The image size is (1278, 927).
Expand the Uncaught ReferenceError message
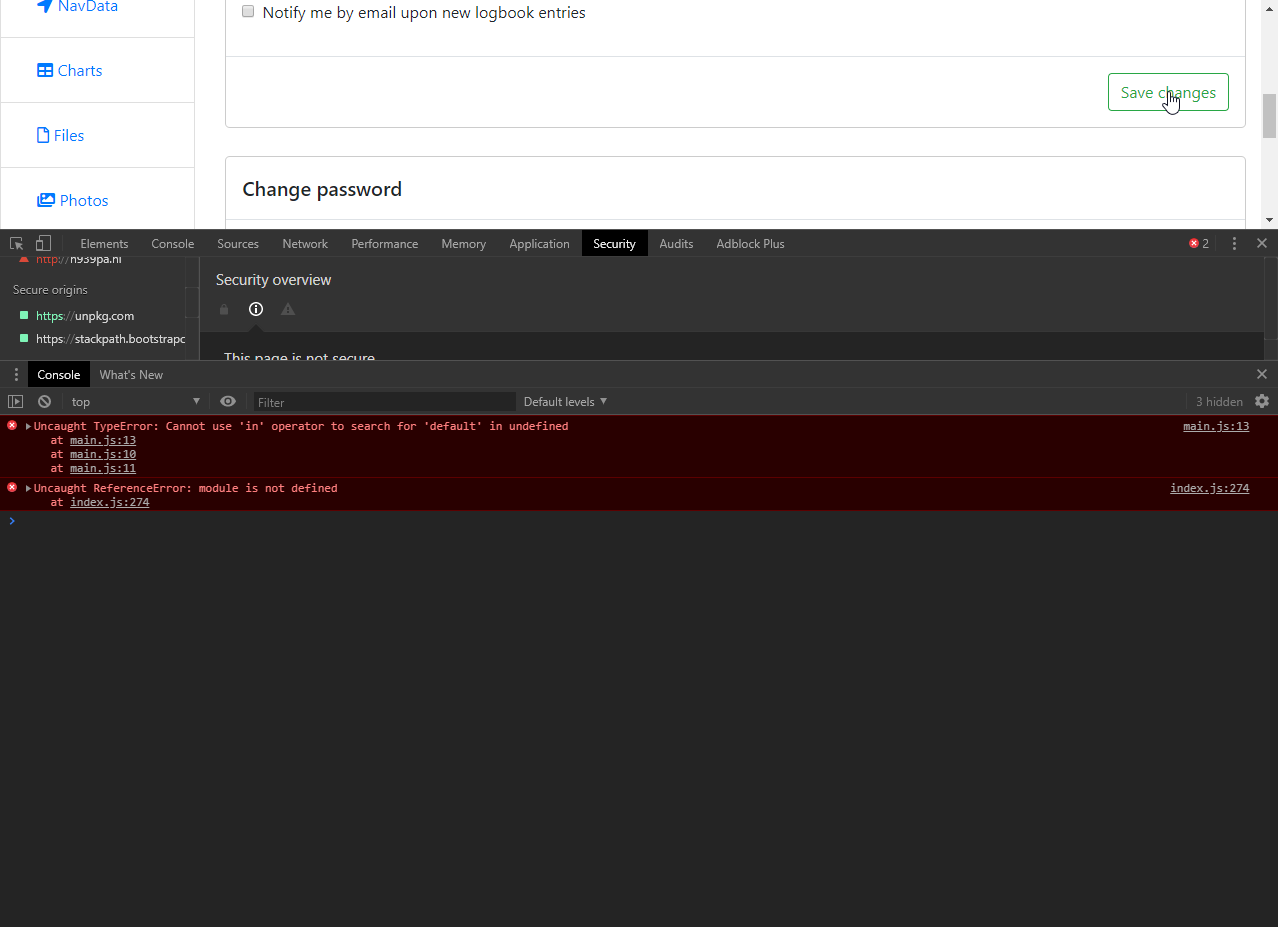click(29, 489)
